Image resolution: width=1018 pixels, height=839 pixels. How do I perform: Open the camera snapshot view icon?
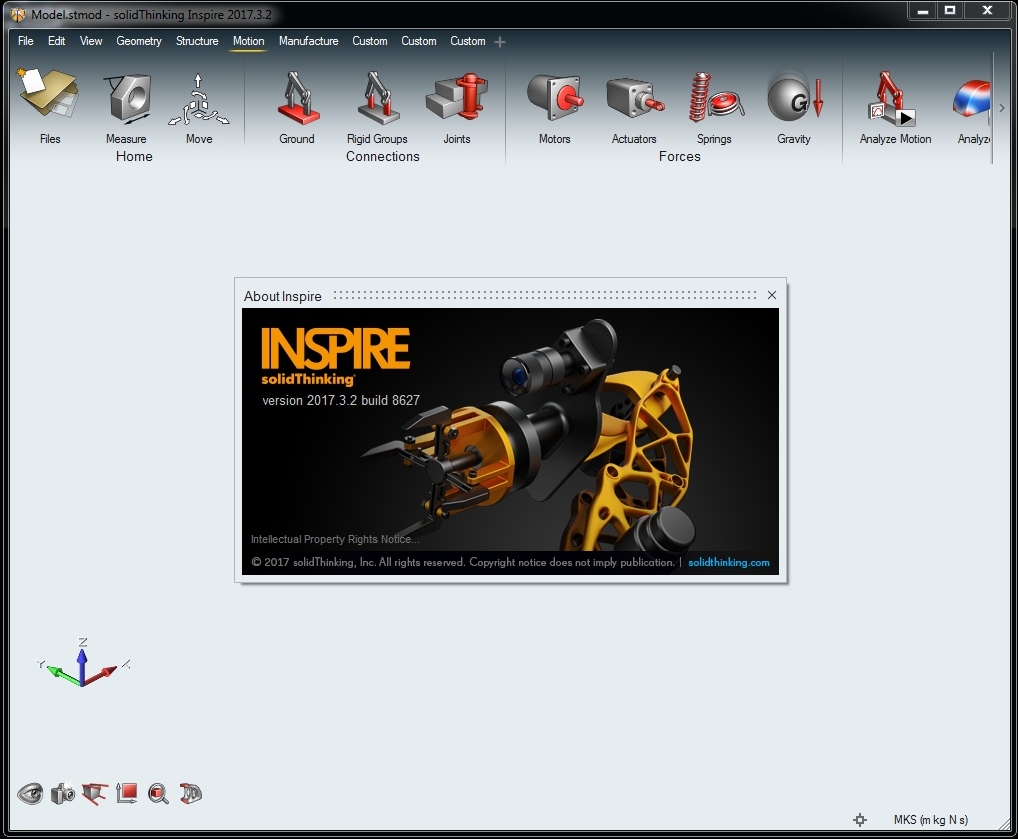click(x=63, y=794)
